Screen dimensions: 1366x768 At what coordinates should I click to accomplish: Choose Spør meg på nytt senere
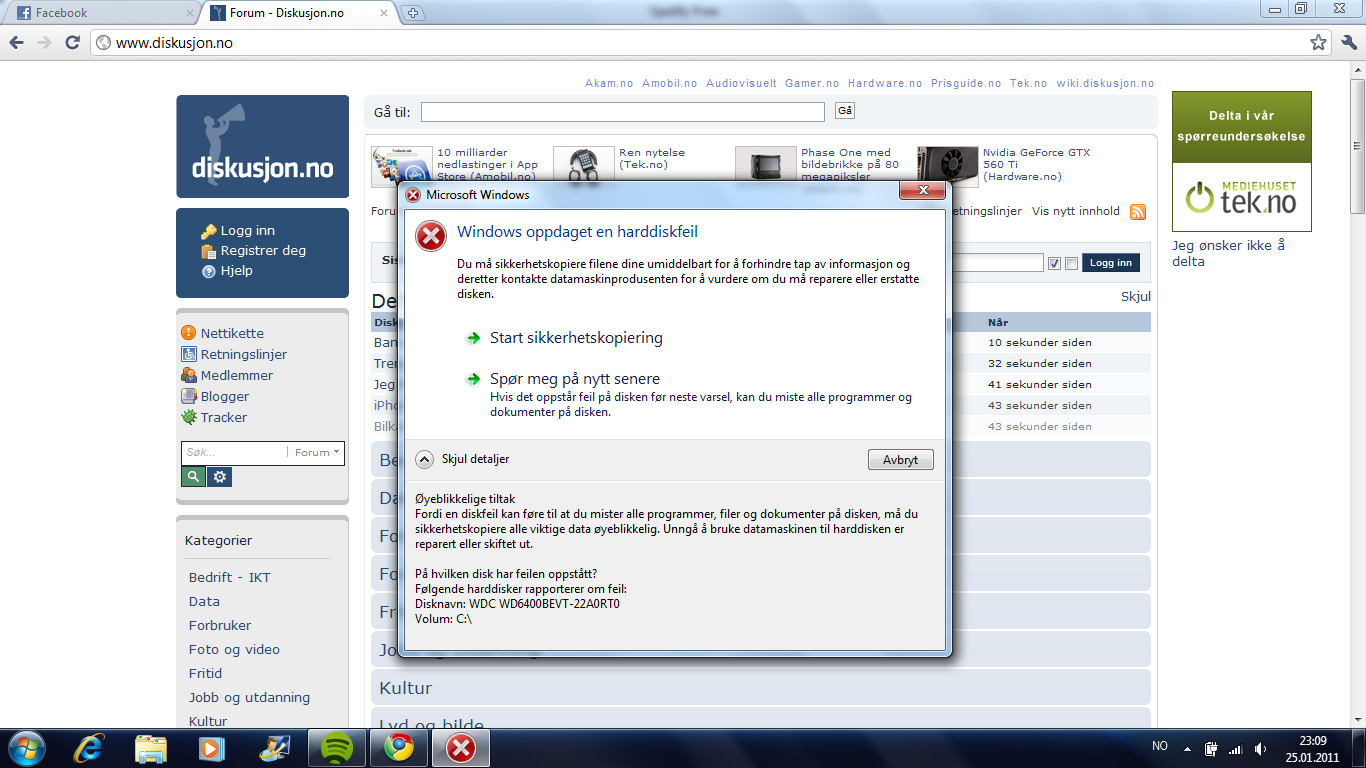pos(575,379)
